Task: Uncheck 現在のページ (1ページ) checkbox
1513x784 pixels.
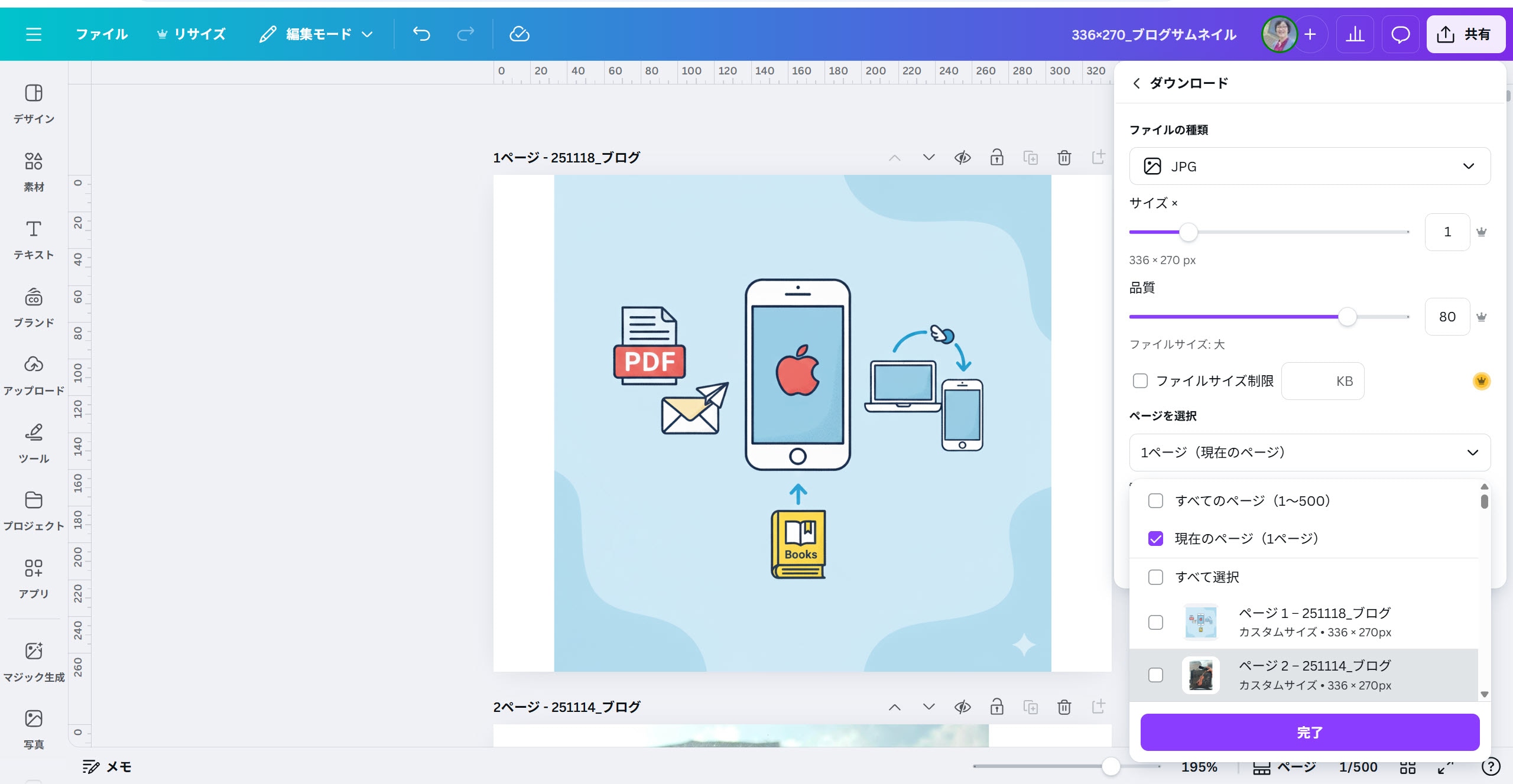Action: pyautogui.click(x=1155, y=539)
